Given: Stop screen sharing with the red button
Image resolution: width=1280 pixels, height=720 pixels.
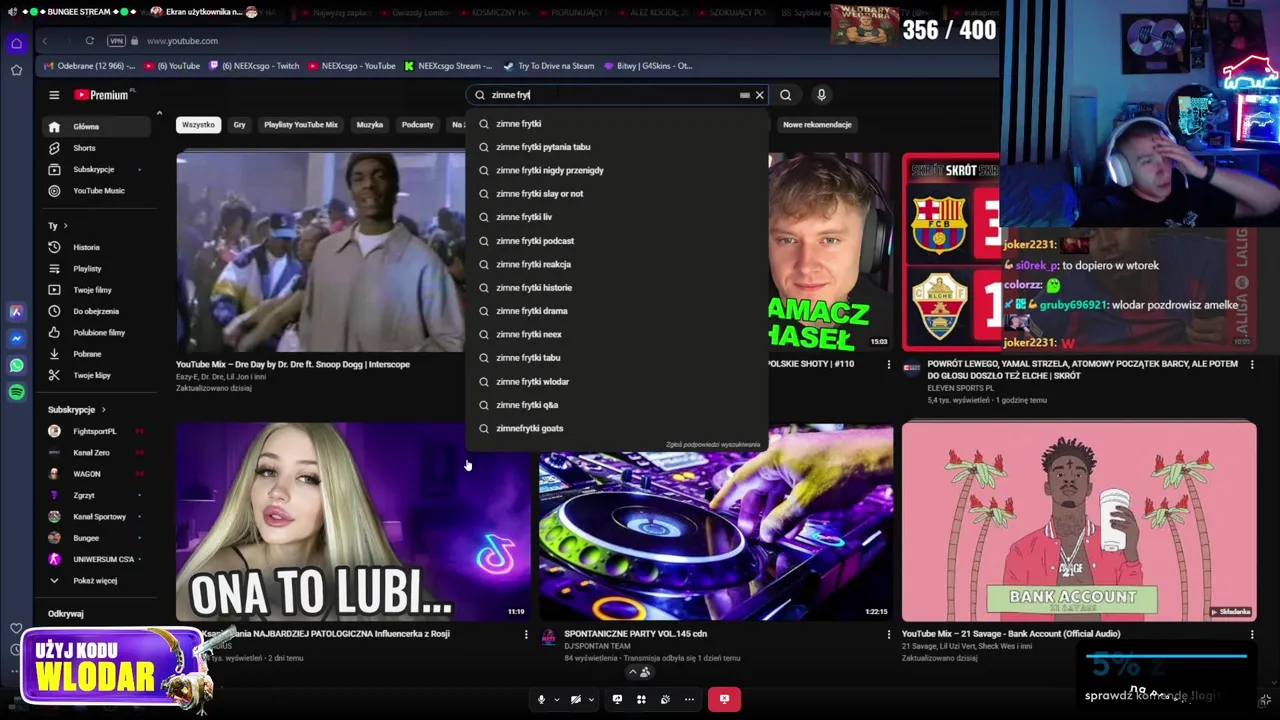Looking at the screenshot, I should click(x=725, y=699).
